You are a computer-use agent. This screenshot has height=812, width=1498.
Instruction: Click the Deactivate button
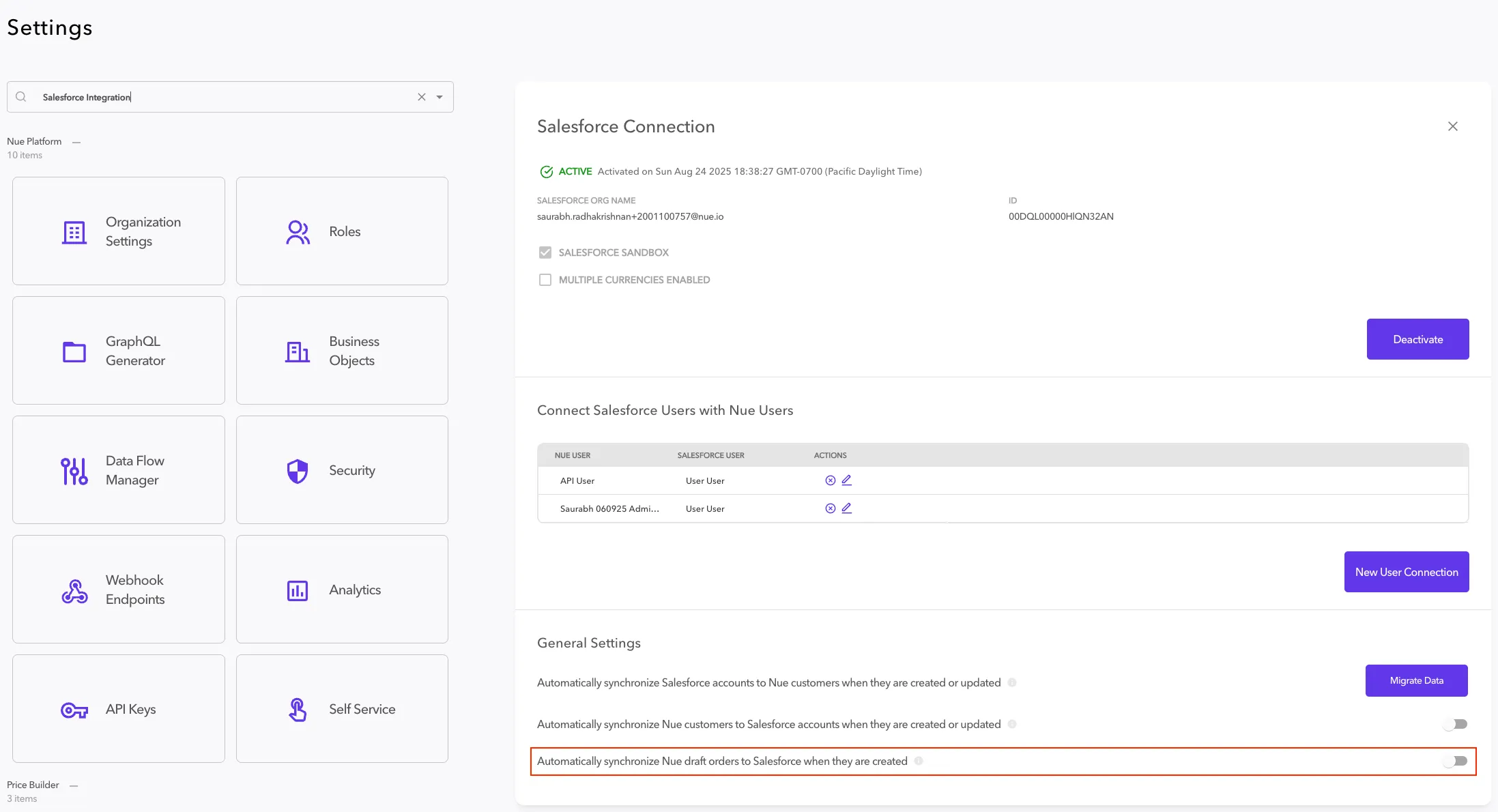point(1417,339)
